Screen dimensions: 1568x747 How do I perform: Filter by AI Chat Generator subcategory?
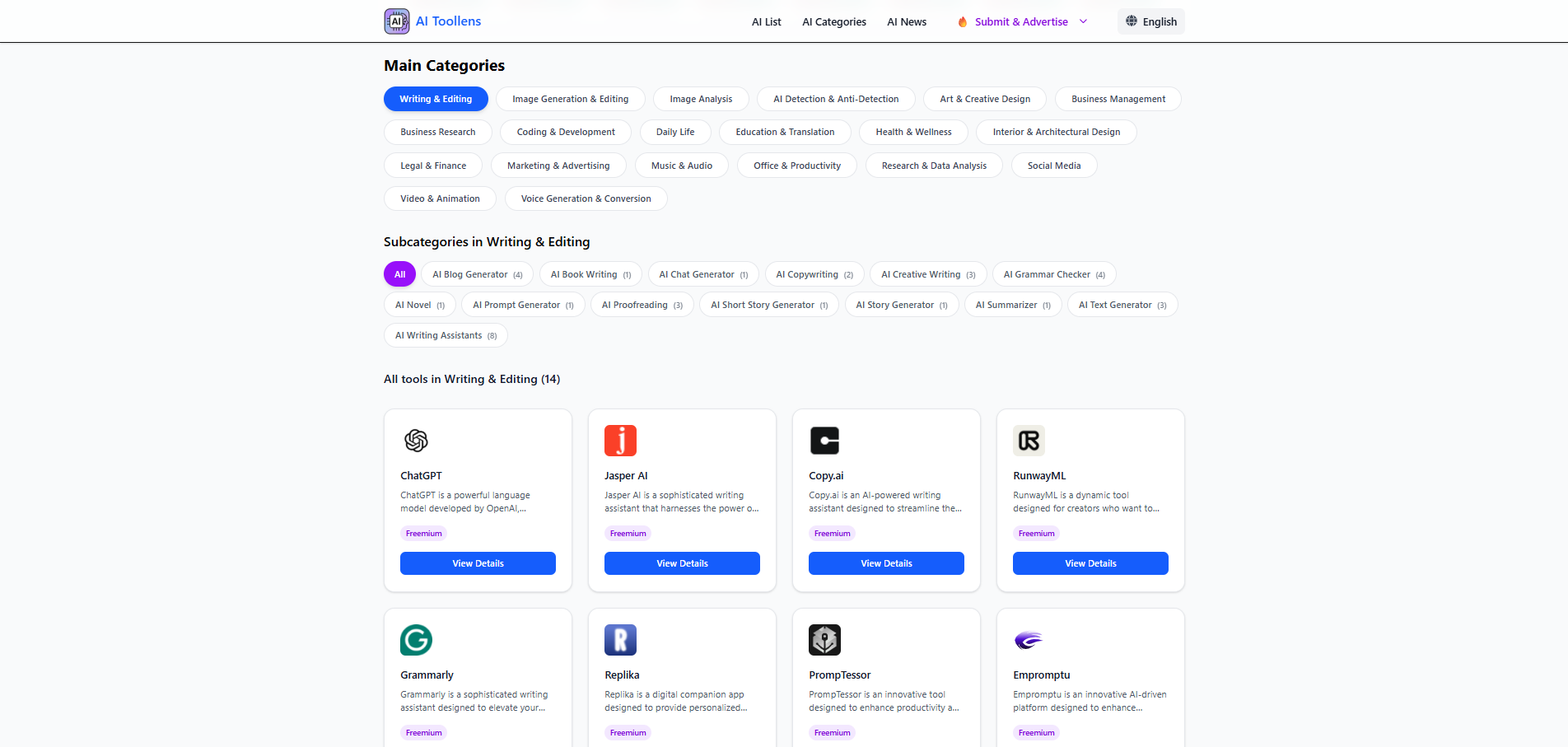703,274
